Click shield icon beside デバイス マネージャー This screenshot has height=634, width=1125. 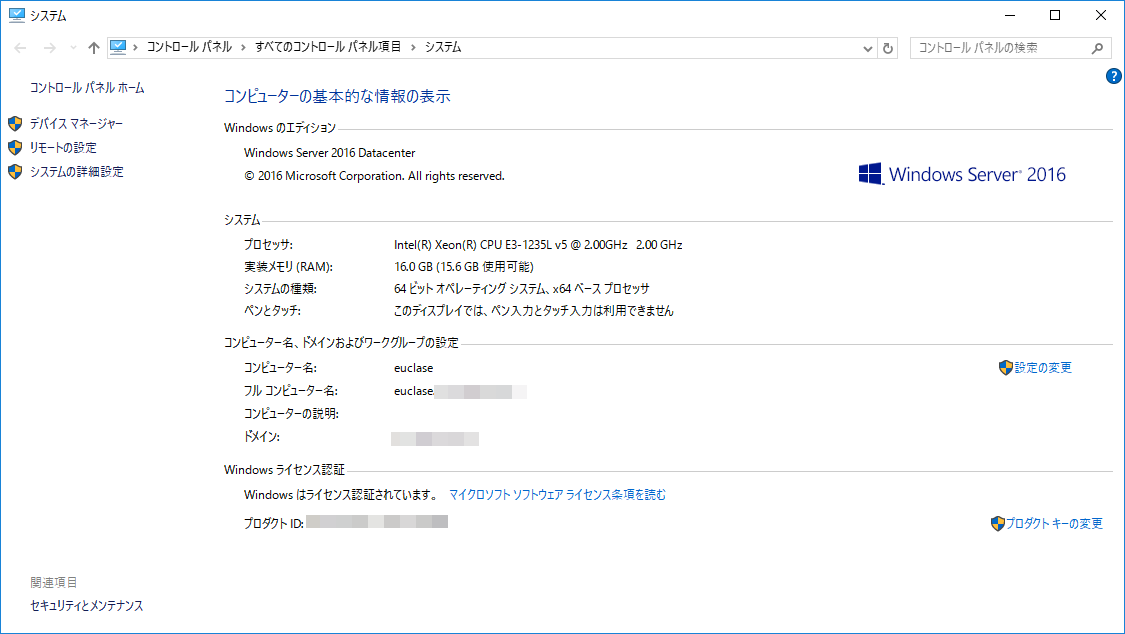[x=15, y=124]
